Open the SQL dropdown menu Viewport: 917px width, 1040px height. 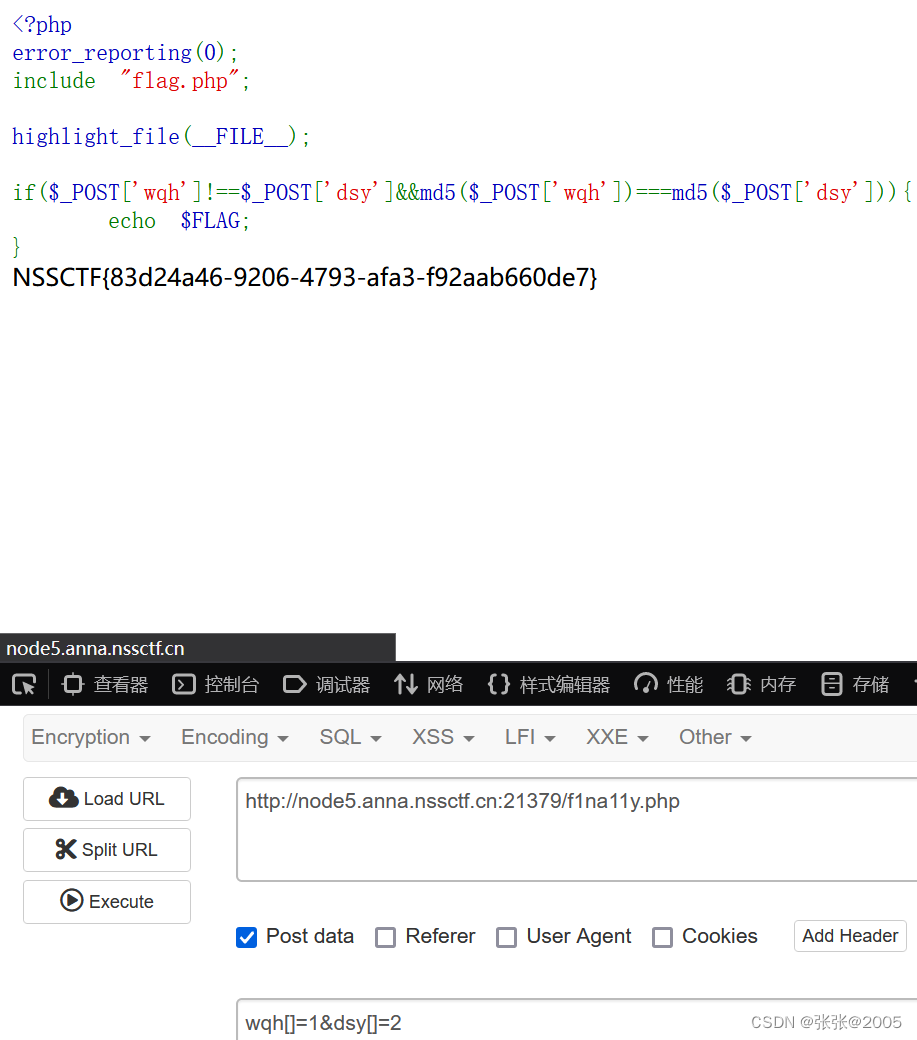pyautogui.click(x=350, y=737)
